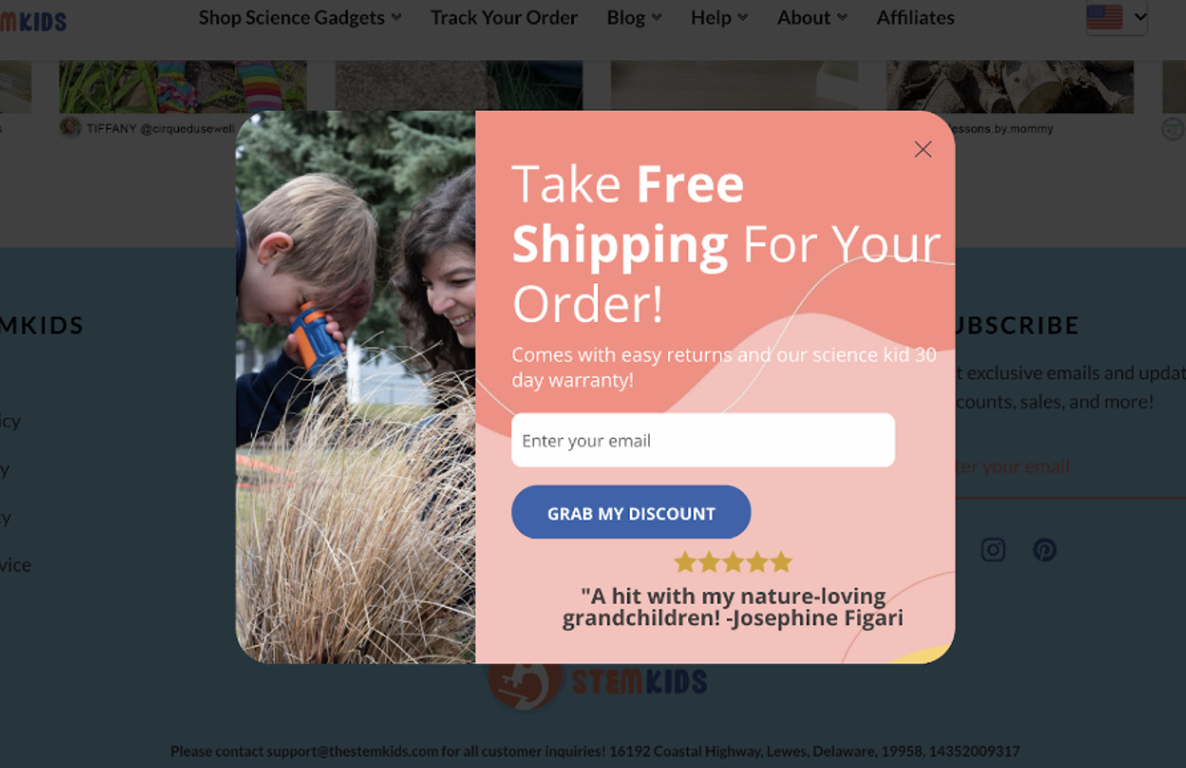Expand the Shop Science Gadgets menu

(300, 17)
